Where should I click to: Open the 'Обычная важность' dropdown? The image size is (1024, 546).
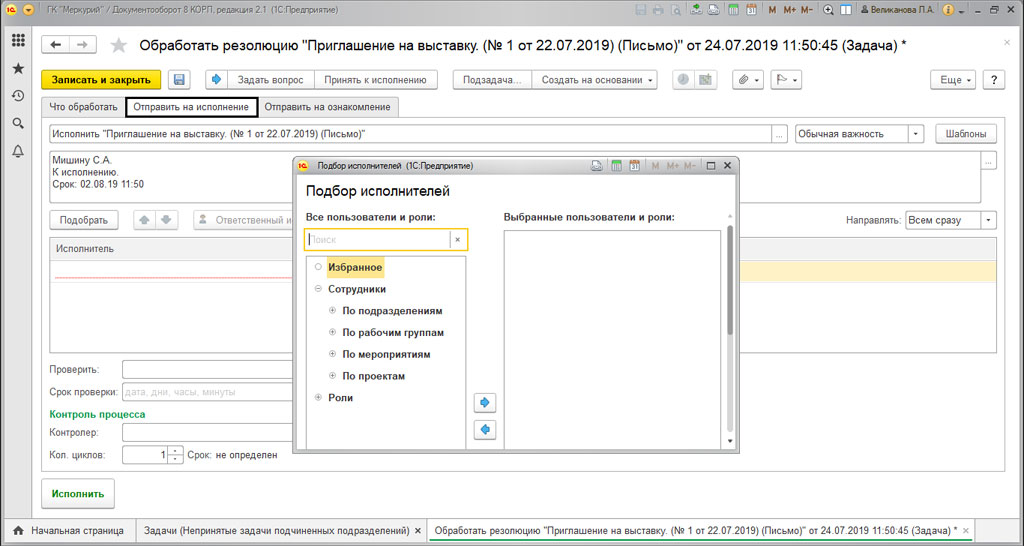[916, 134]
